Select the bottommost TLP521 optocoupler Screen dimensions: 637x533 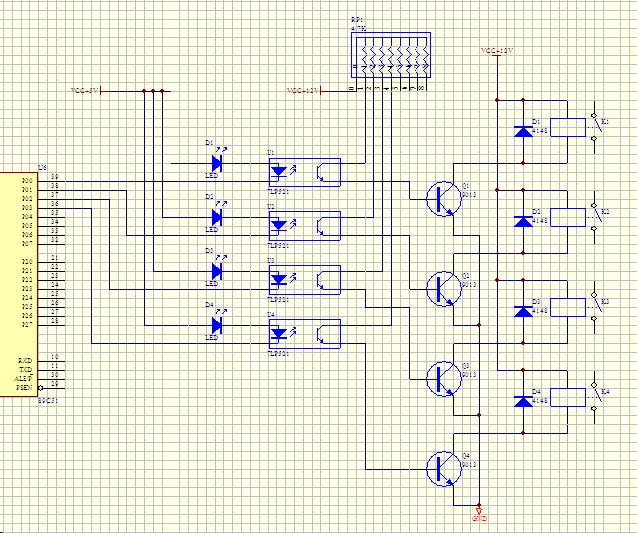[x=303, y=334]
